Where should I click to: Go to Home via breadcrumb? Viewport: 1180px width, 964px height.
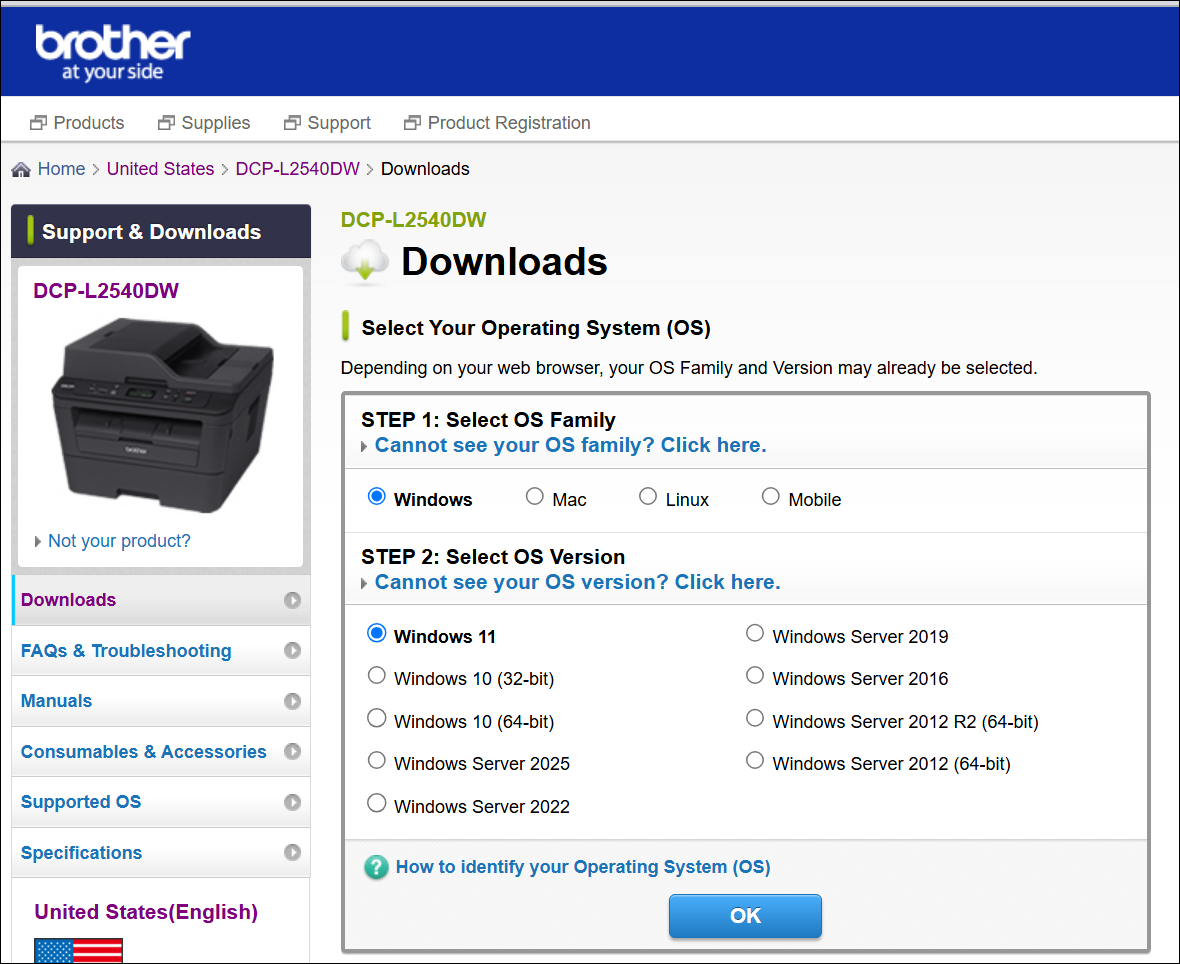point(62,169)
